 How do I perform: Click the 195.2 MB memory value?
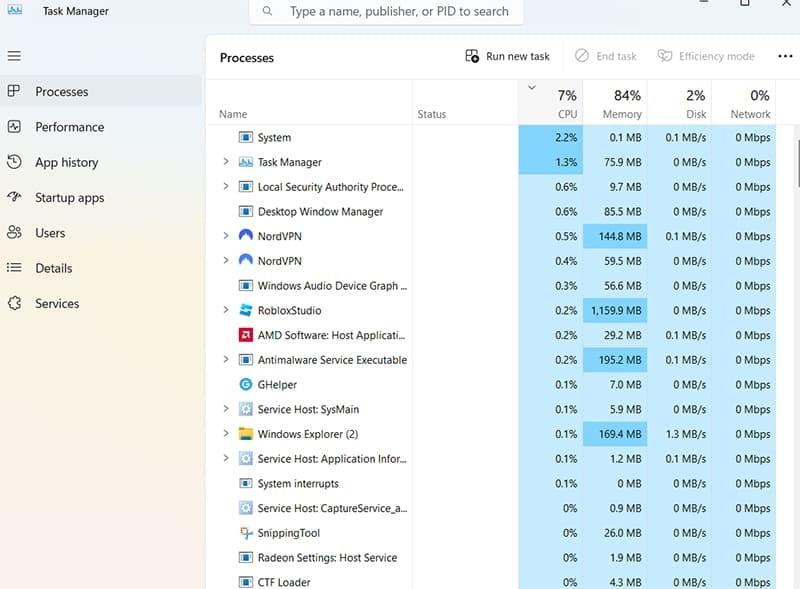click(615, 360)
